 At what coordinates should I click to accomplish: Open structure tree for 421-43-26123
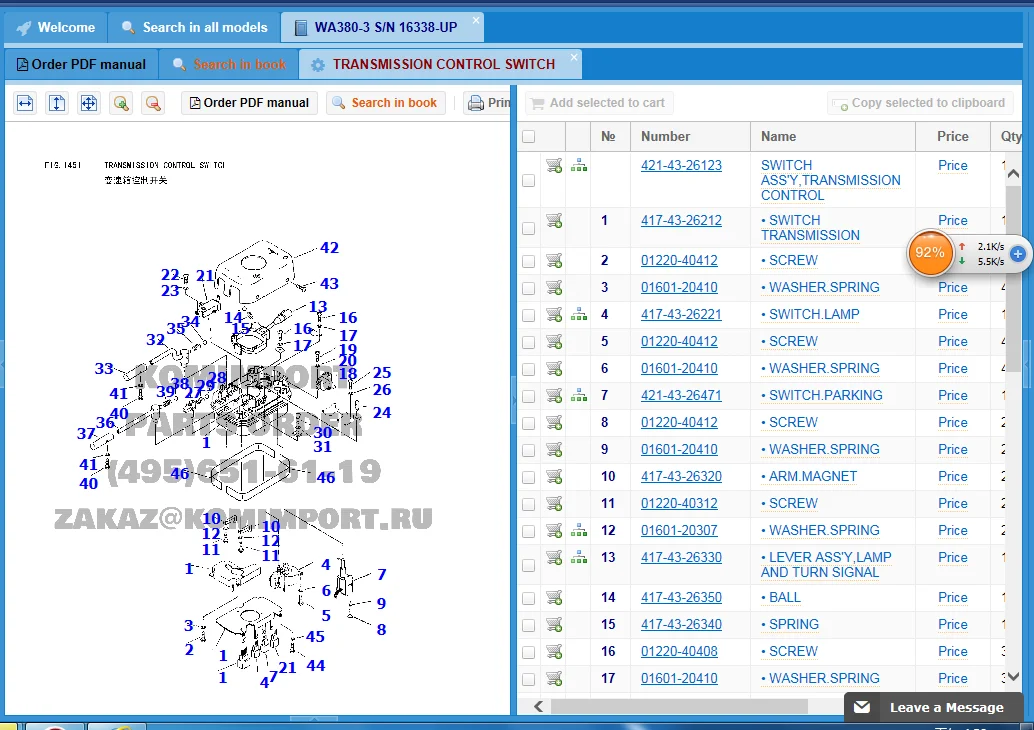coord(579,166)
